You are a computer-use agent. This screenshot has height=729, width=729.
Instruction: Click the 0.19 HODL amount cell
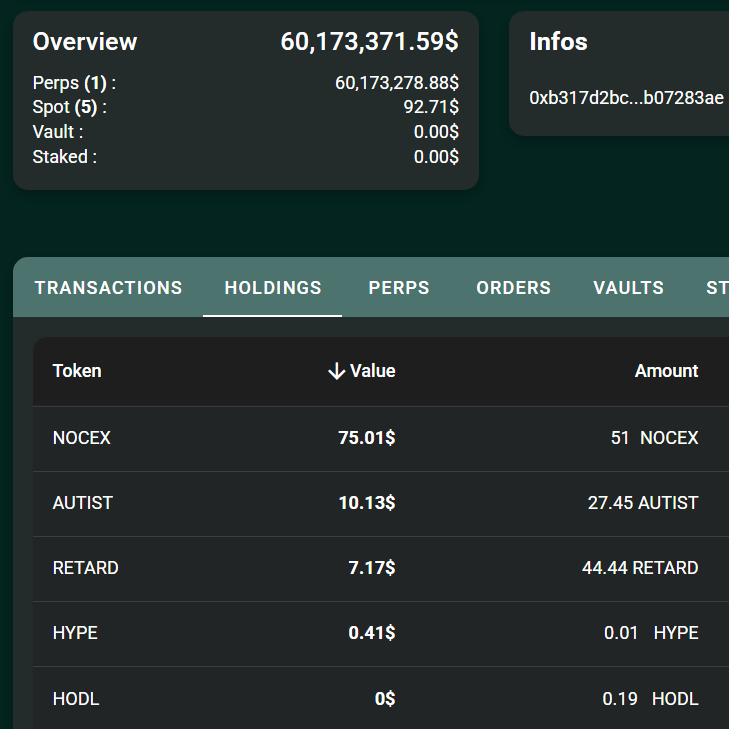coord(650,698)
